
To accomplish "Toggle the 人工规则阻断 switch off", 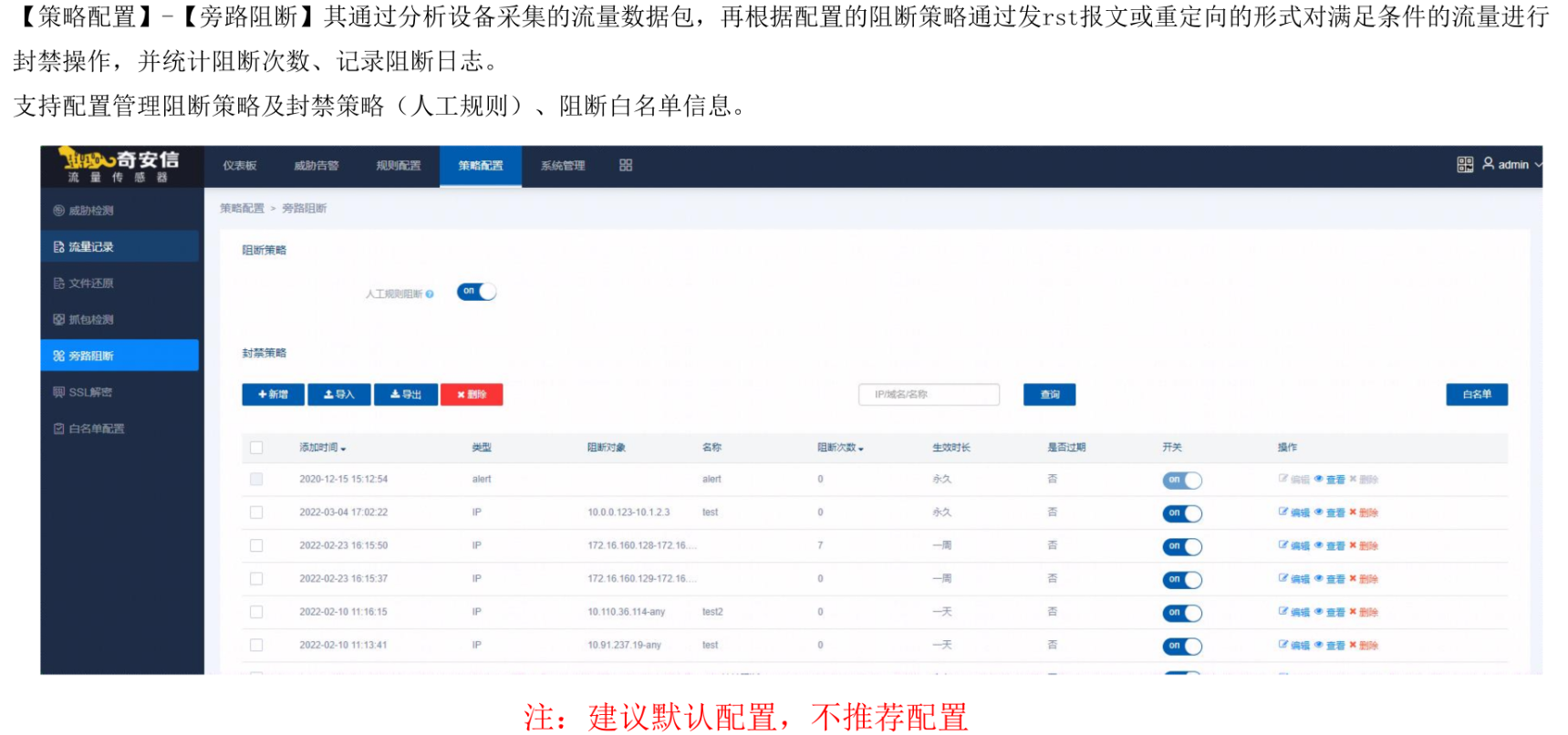I will tap(477, 292).
